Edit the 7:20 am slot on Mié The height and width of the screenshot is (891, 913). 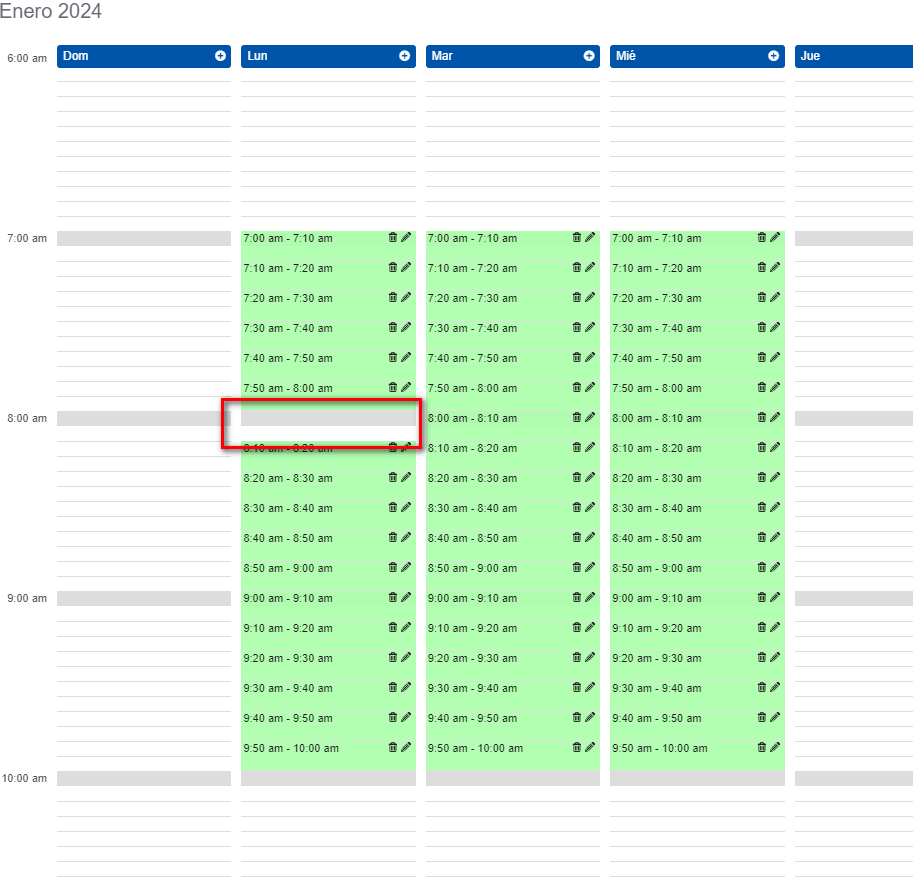pyautogui.click(x=774, y=297)
